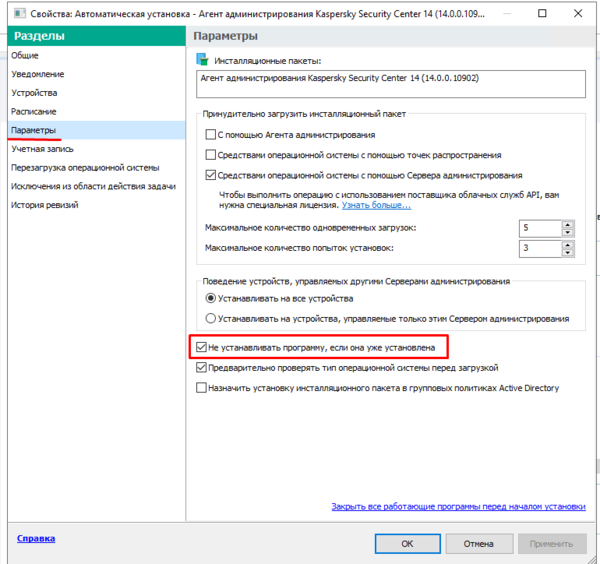This screenshot has height=564, width=600.
Task: Minimize the properties window
Action: pos(507,13)
